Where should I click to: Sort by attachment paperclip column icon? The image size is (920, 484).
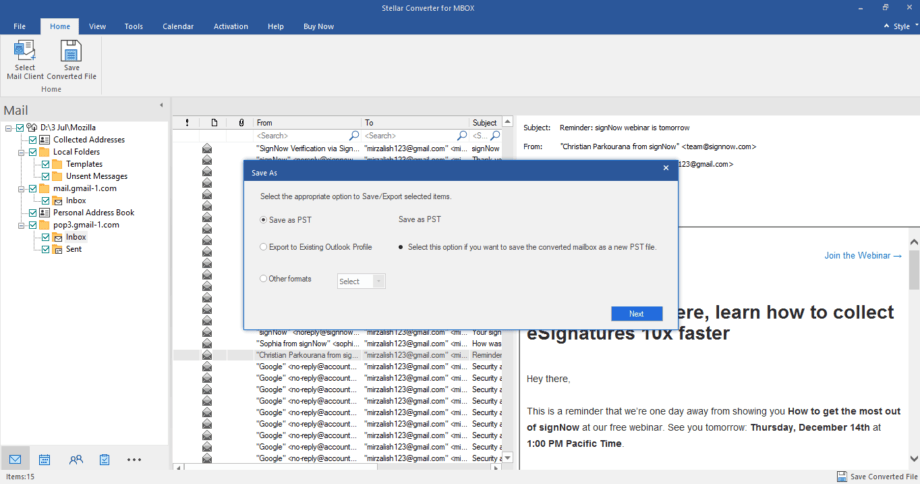click(241, 123)
